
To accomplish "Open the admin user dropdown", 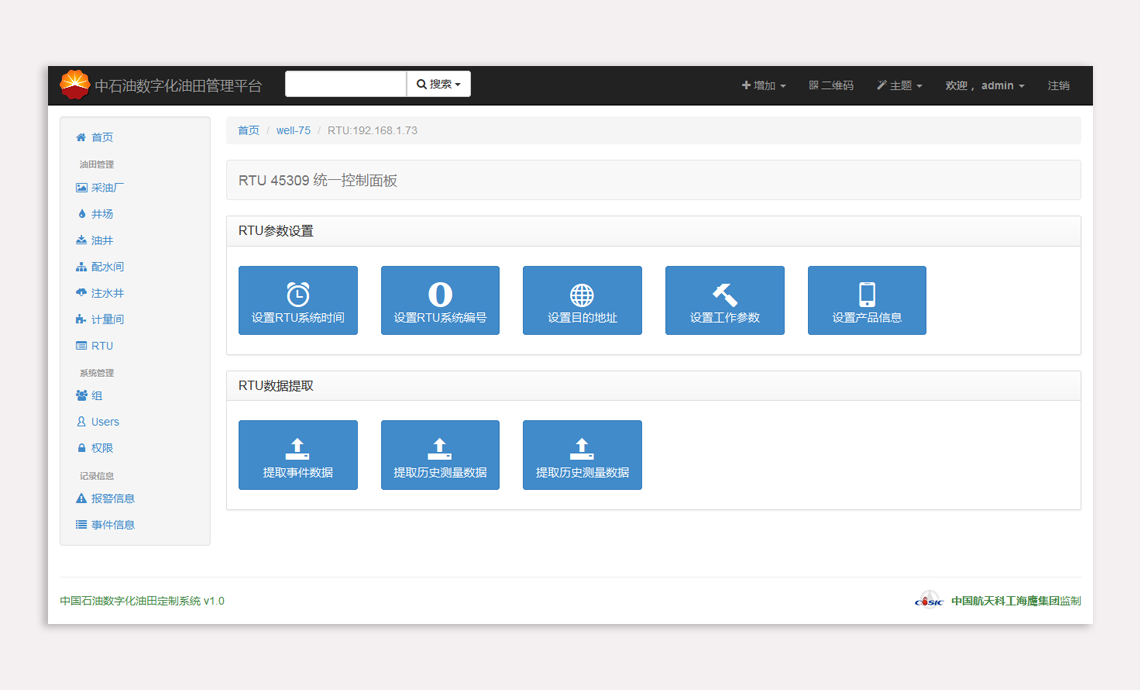I will pos(985,86).
